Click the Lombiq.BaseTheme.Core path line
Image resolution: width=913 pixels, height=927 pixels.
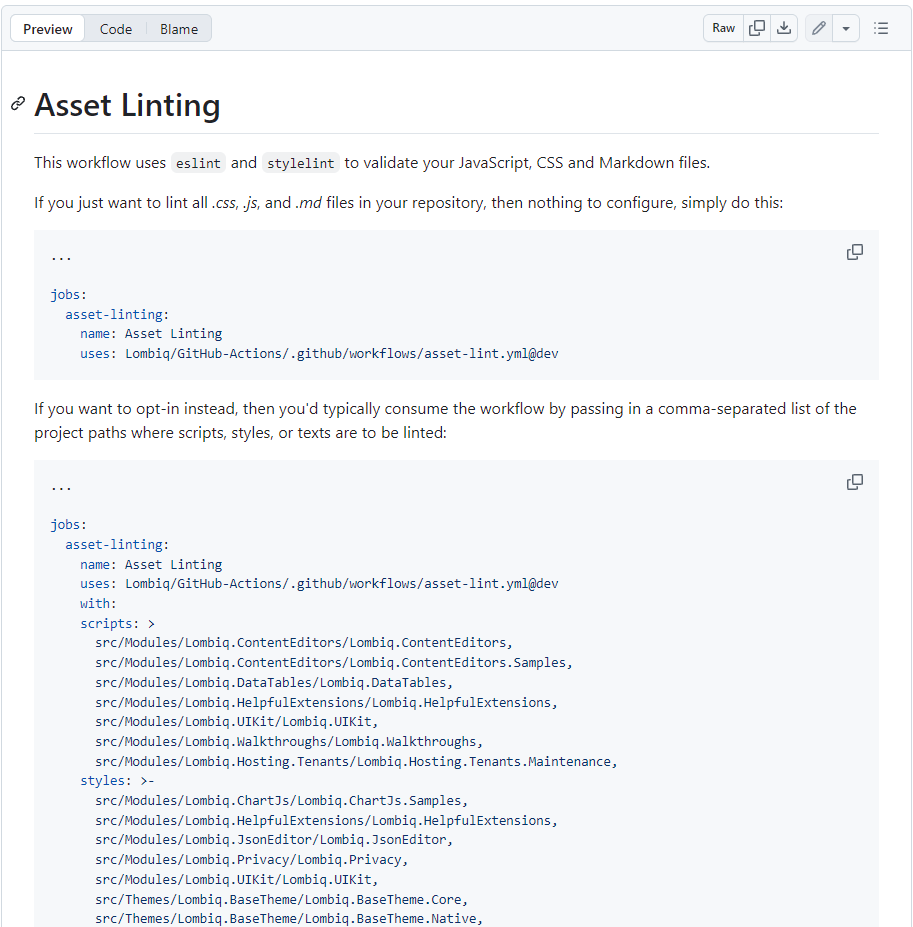[281, 900]
